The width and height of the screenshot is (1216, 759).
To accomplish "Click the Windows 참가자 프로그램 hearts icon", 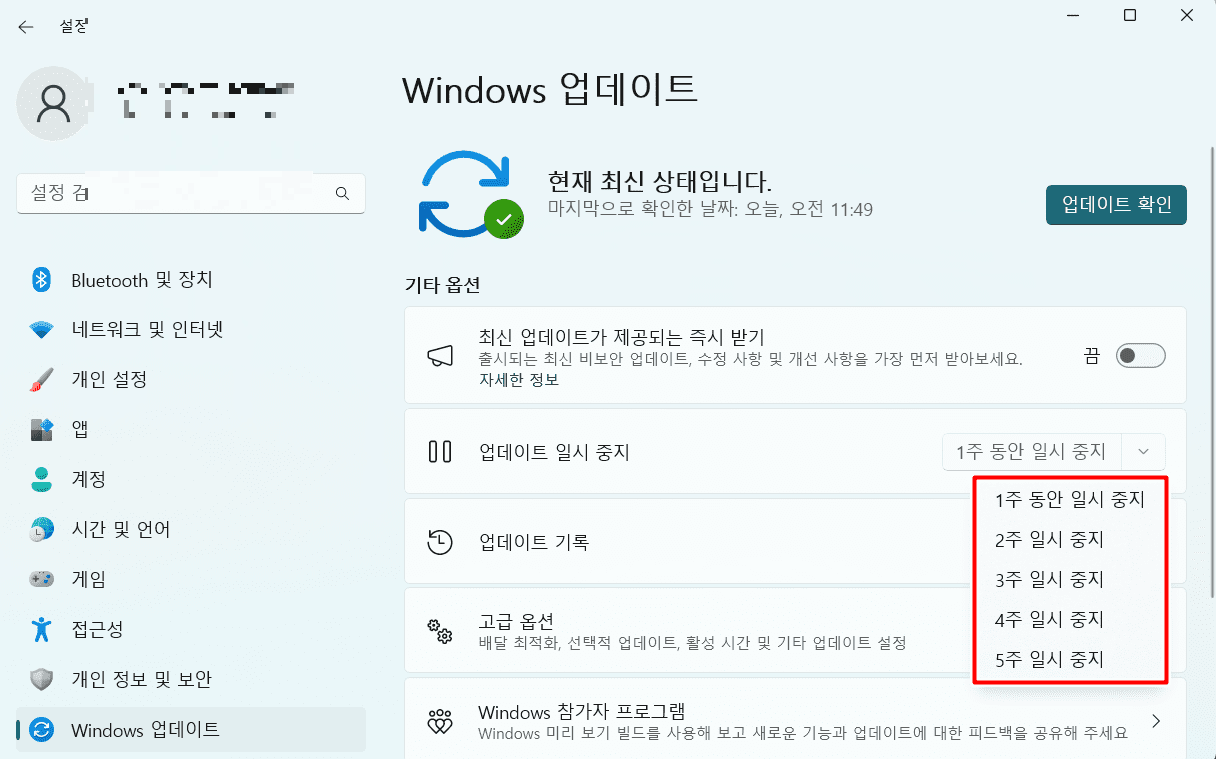I will pyautogui.click(x=440, y=721).
